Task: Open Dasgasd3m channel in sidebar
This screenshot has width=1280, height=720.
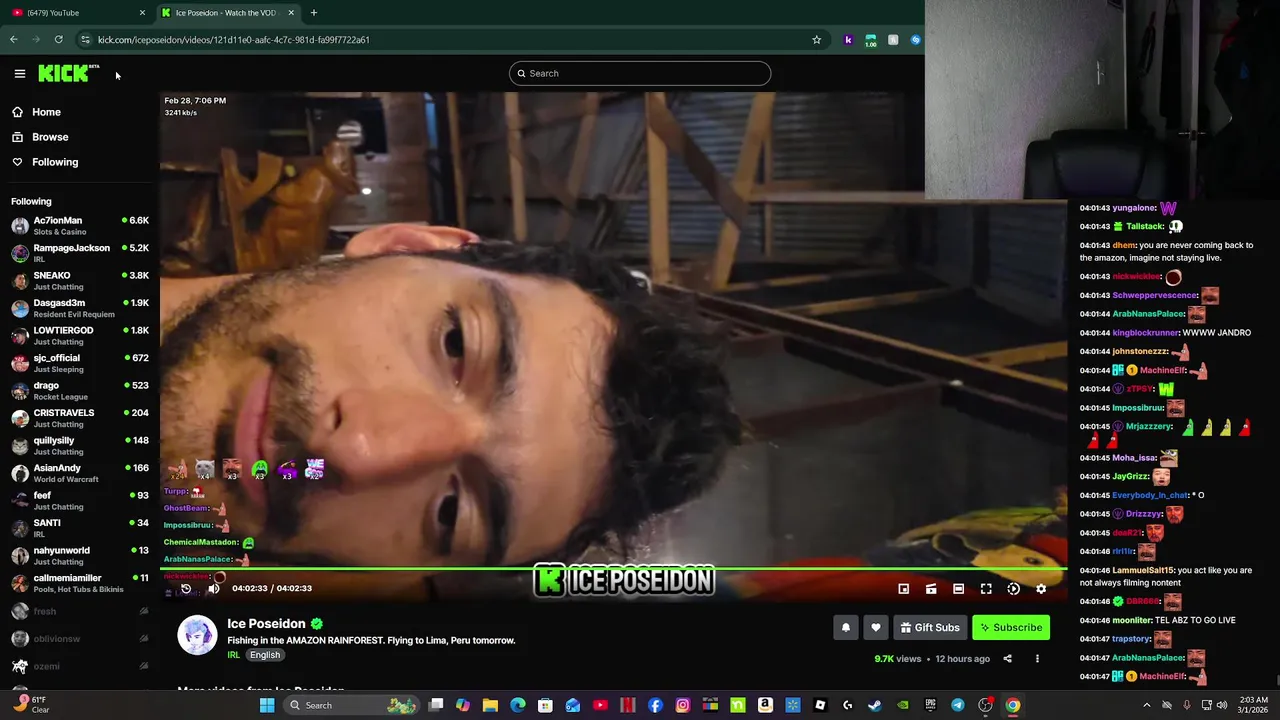Action: tap(80, 308)
